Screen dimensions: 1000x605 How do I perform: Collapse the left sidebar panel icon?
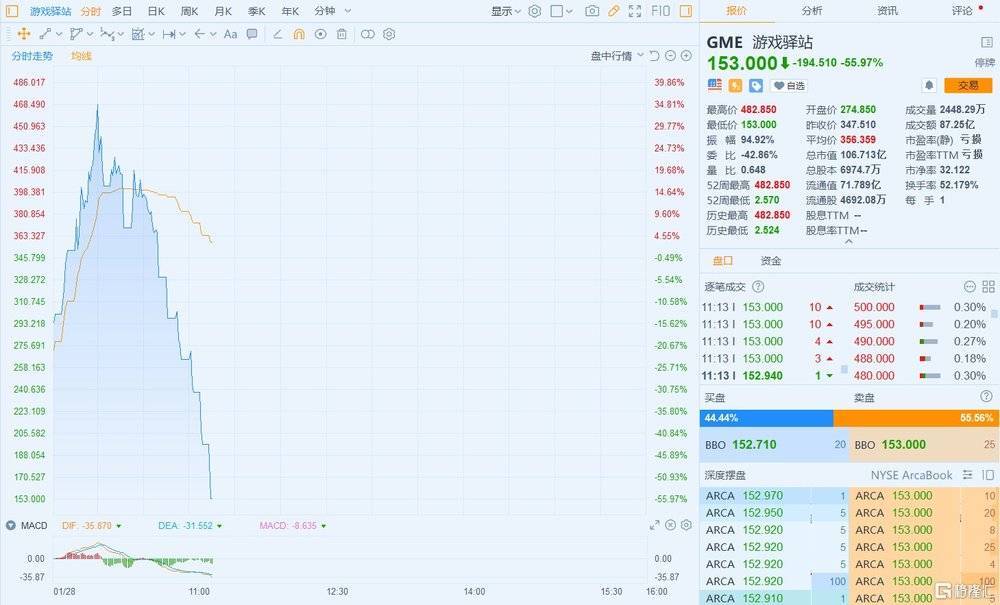(x=11, y=11)
